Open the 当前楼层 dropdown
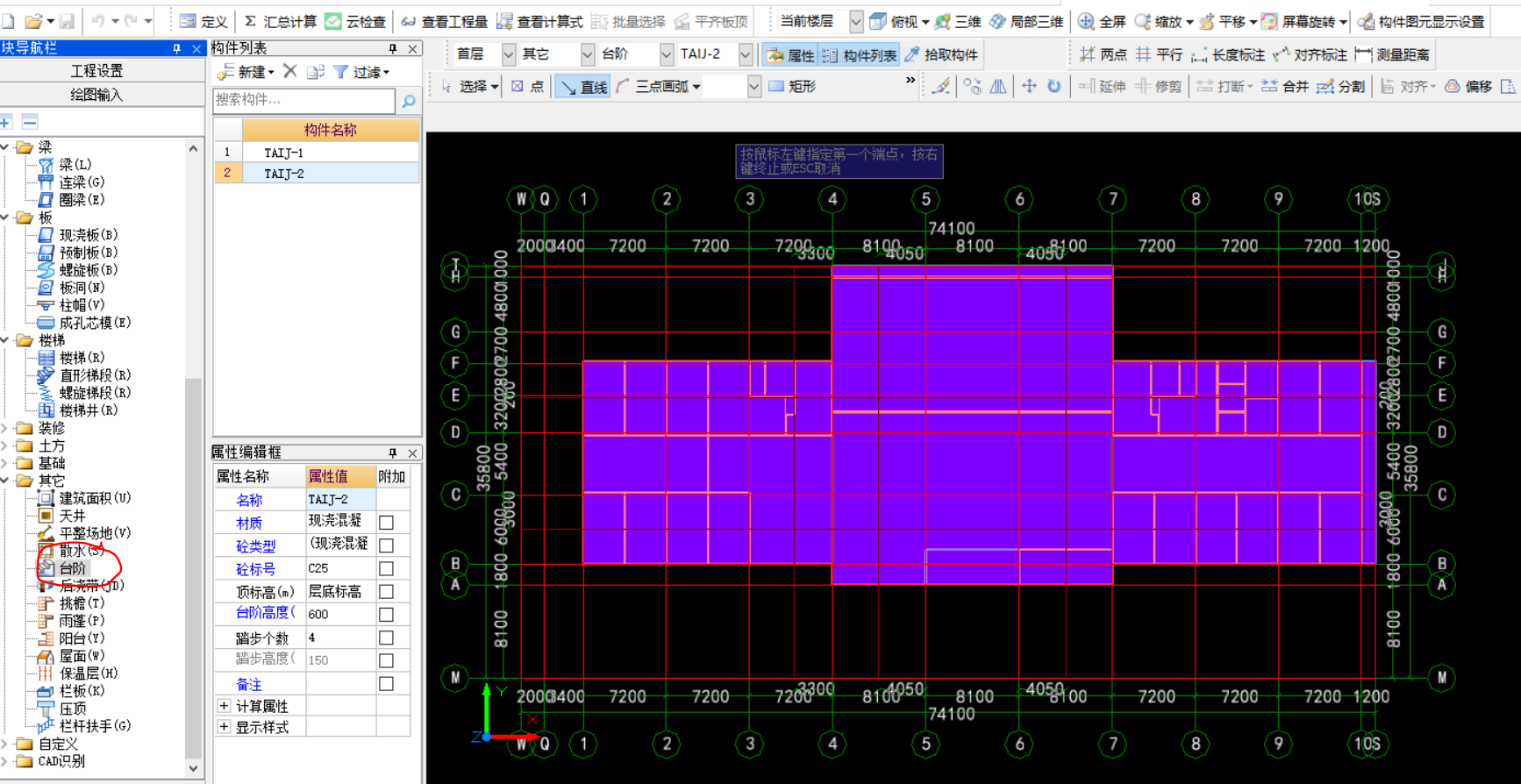Viewport: 1521px width, 784px height. [856, 21]
